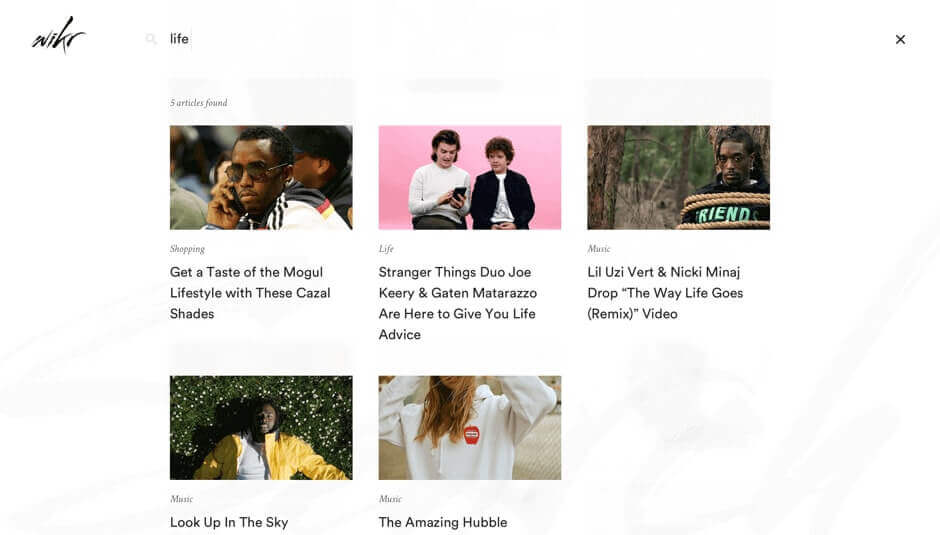Click the '5 articles found' result count
Image resolution: width=940 pixels, height=535 pixels.
click(x=198, y=103)
